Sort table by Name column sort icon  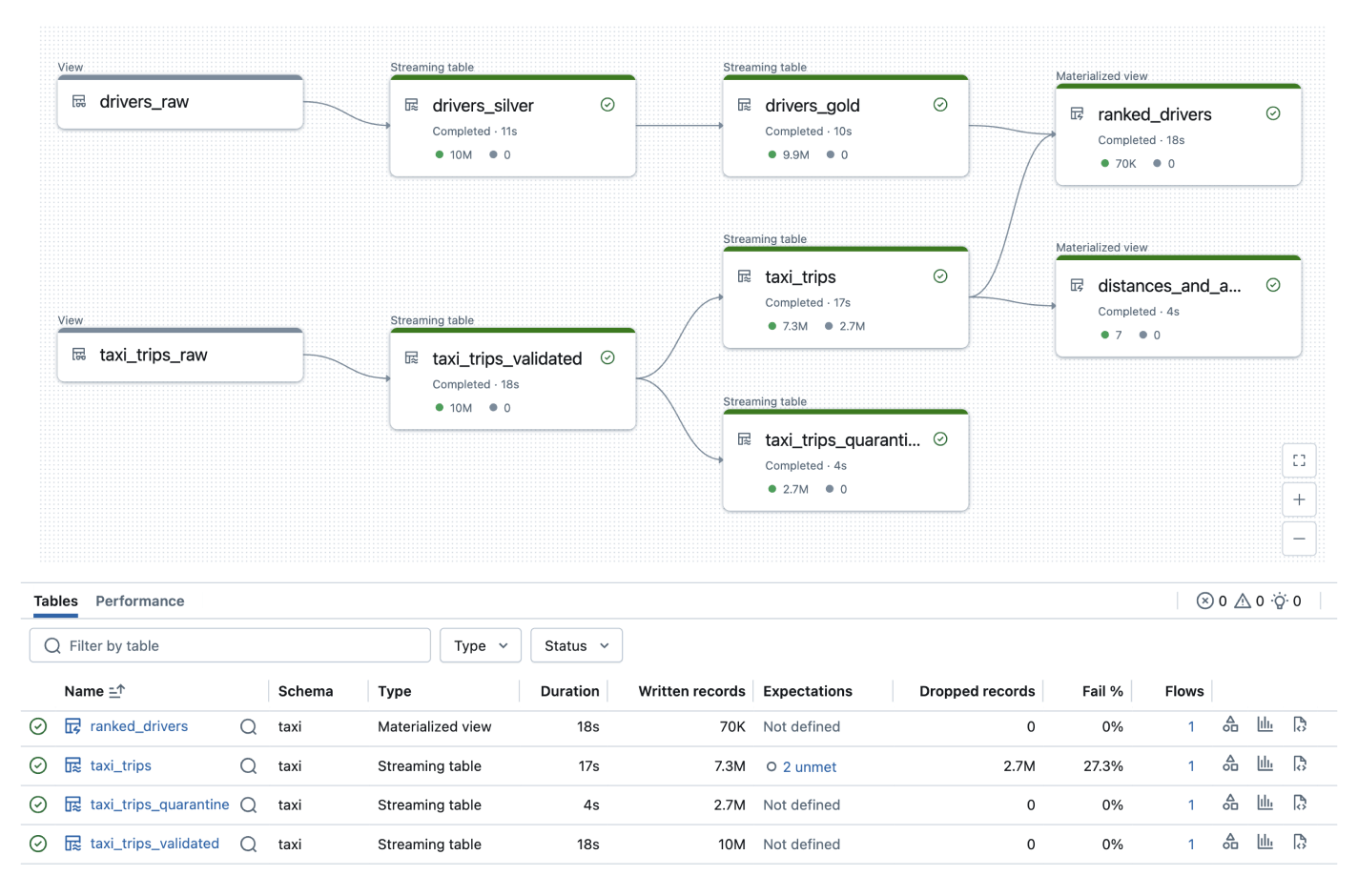[x=117, y=691]
